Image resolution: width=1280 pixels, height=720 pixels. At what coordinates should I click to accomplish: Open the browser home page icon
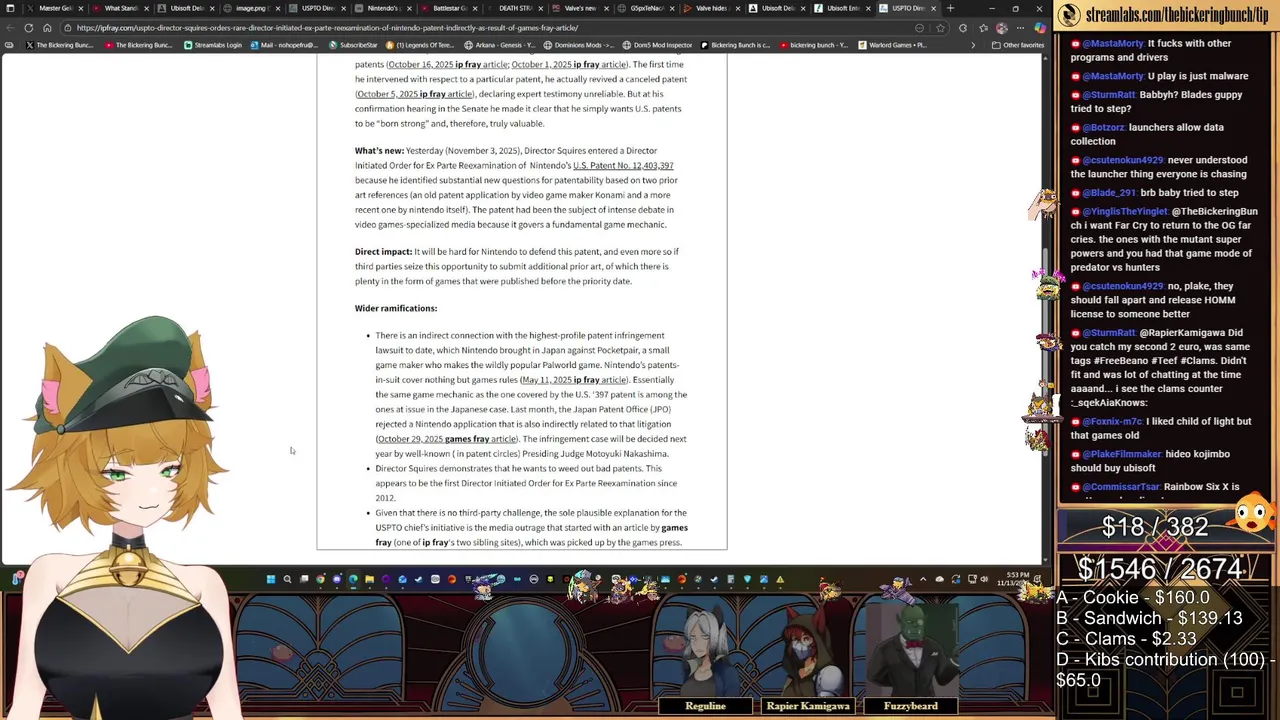(47, 28)
